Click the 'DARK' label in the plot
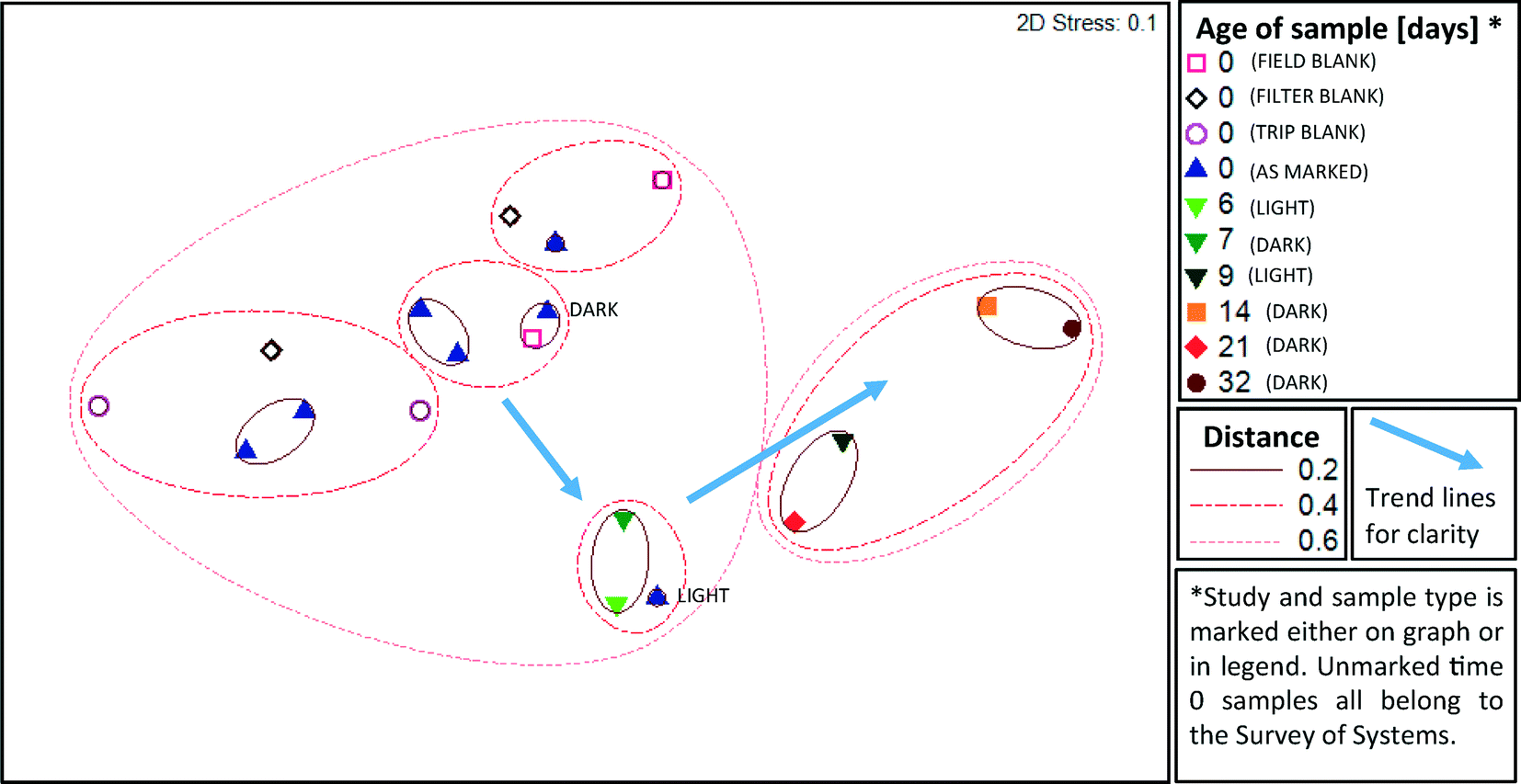The width and height of the screenshot is (1521, 784). pos(594,310)
